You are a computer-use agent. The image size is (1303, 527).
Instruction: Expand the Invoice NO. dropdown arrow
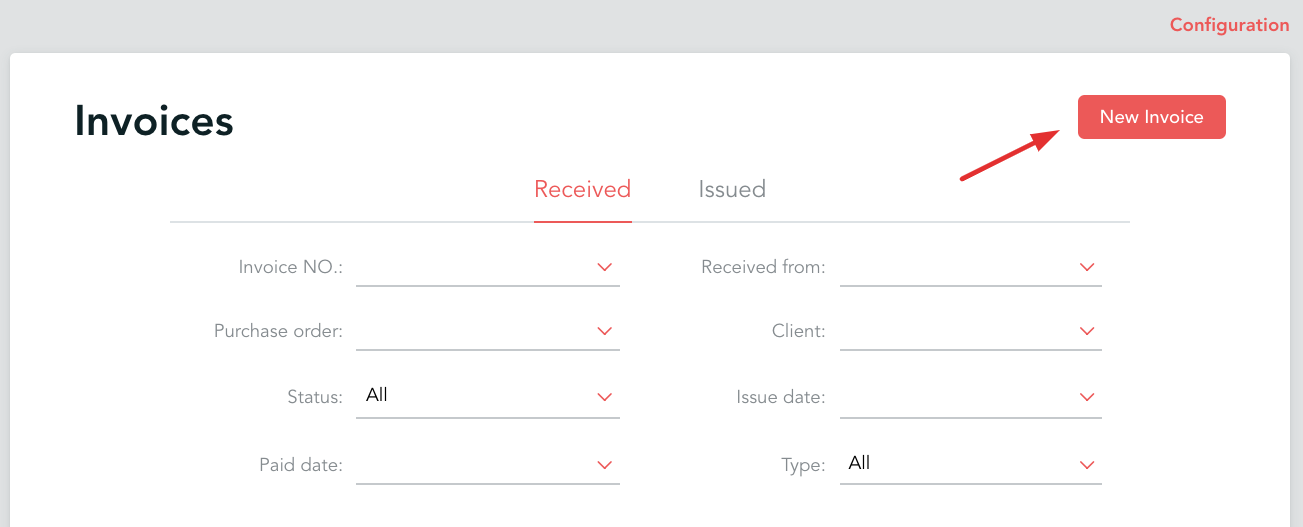tap(604, 267)
